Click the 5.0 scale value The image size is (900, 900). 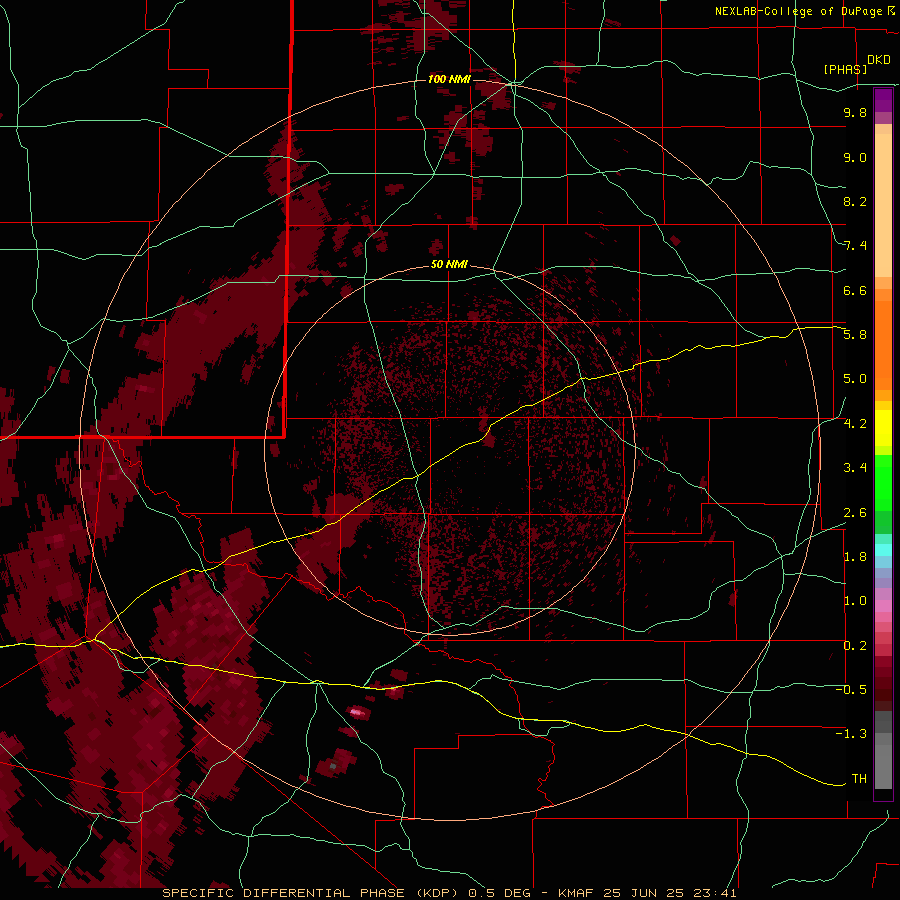[855, 379]
